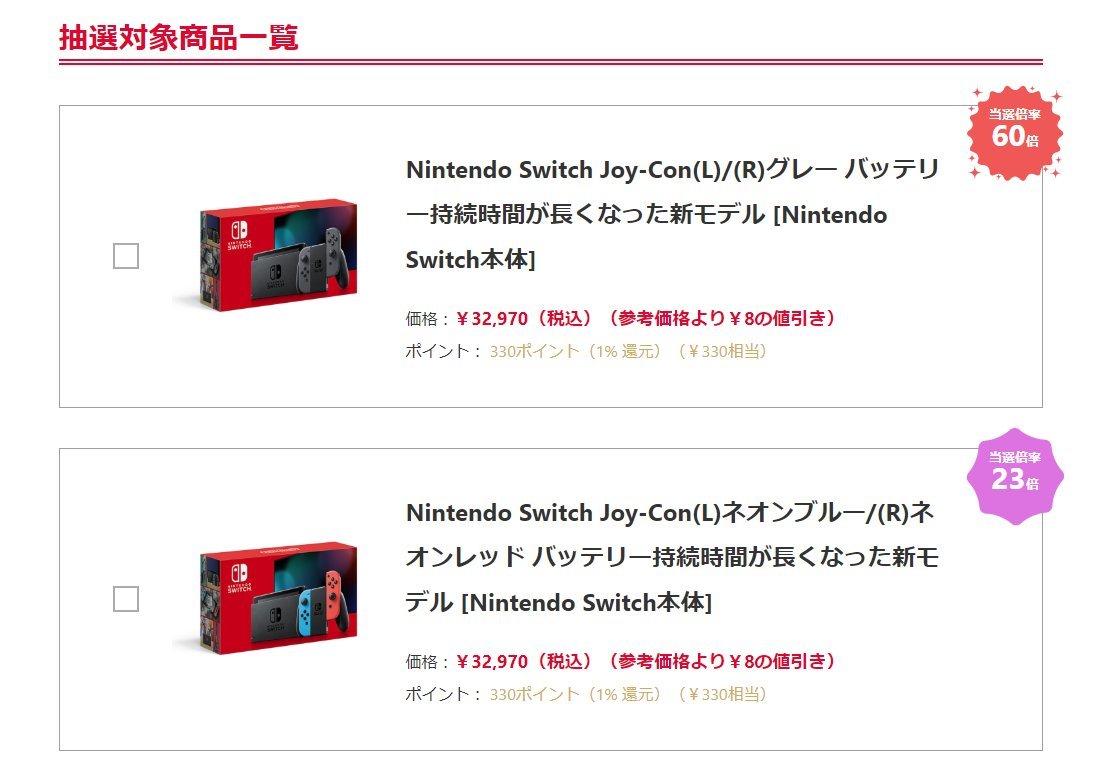This screenshot has width=1116, height=769.
Task: Click the red 60倍 winning odds badge
Action: (1014, 133)
